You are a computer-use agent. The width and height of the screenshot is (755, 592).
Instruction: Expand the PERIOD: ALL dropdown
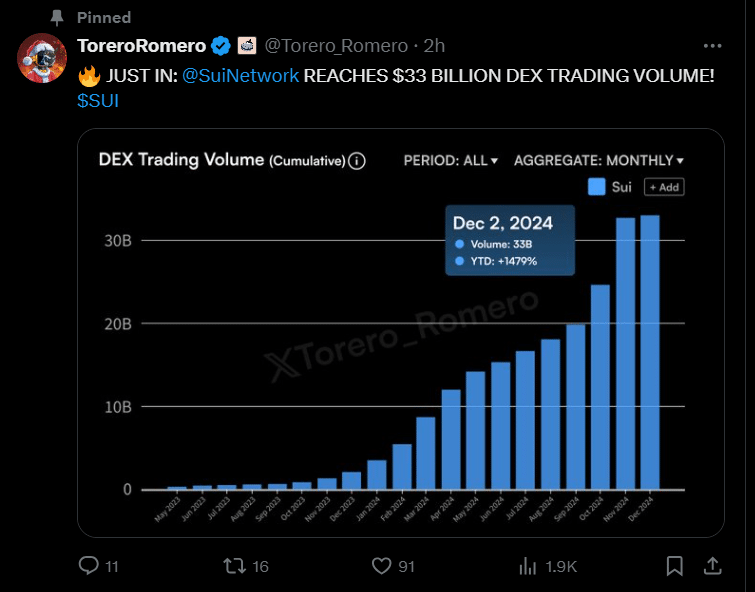click(x=451, y=160)
